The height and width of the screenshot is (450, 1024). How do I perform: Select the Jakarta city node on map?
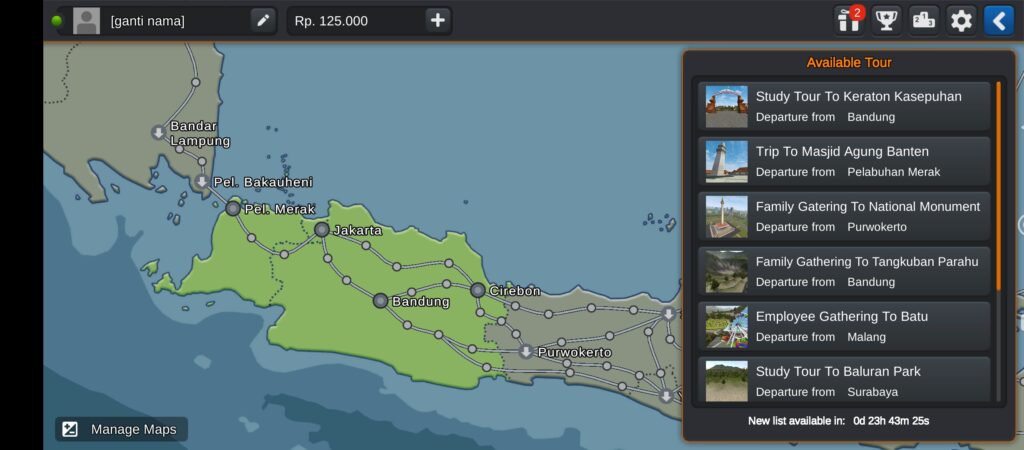[321, 230]
